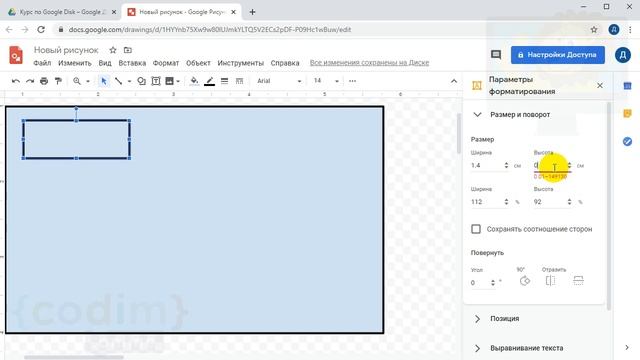Open Image tool dropdown arrow

(x=178, y=81)
